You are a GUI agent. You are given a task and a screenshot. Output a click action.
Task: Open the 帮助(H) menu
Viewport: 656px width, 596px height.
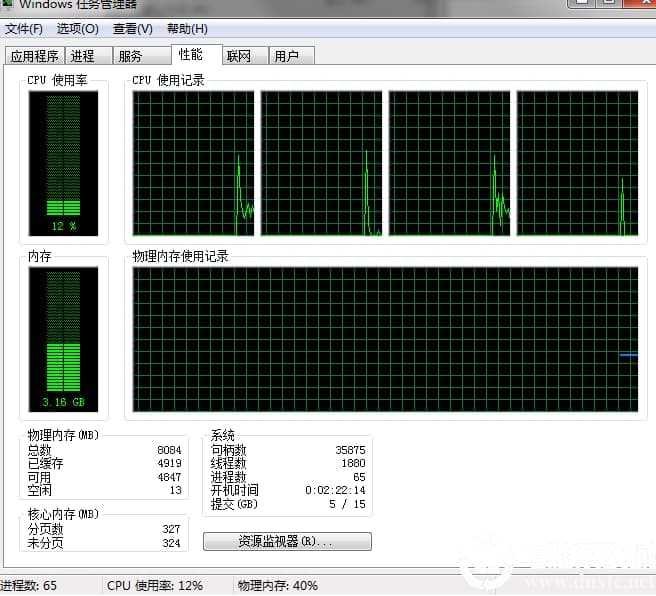pos(187,29)
